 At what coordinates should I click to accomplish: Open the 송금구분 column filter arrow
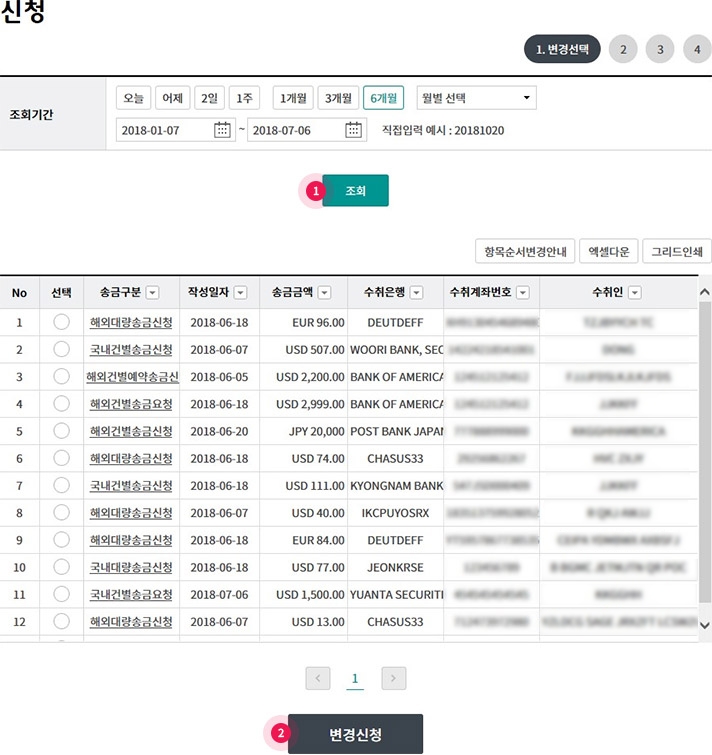[152, 293]
